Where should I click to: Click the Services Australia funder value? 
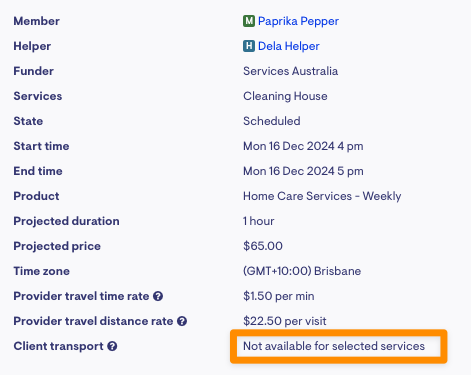290,71
